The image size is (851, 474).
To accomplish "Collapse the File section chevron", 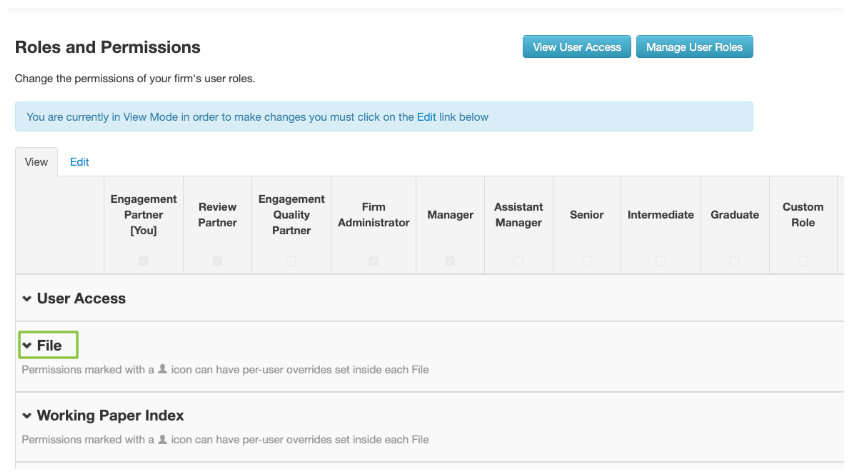I will (27, 346).
